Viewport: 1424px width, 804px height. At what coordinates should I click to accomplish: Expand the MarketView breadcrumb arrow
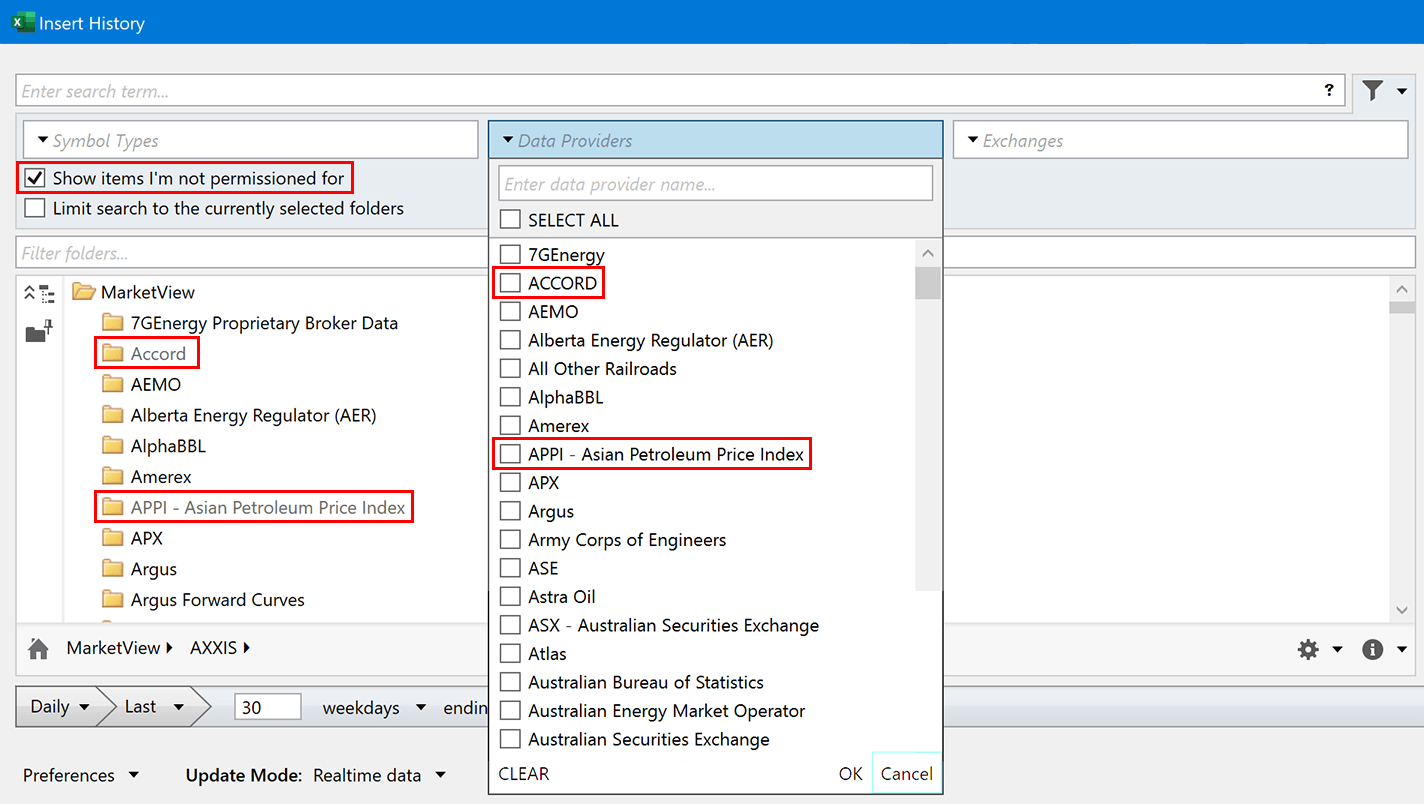pos(169,648)
